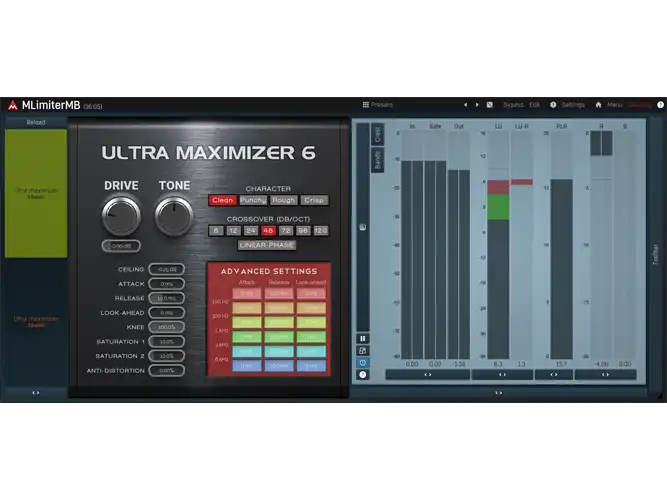667x500 pixels.
Task: Select the dark Ultra maximizer device below
Action: point(36,322)
